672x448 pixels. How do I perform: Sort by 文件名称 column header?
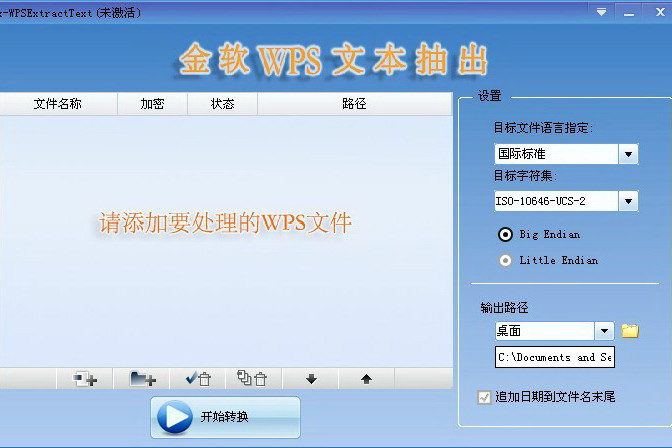pyautogui.click(x=58, y=104)
